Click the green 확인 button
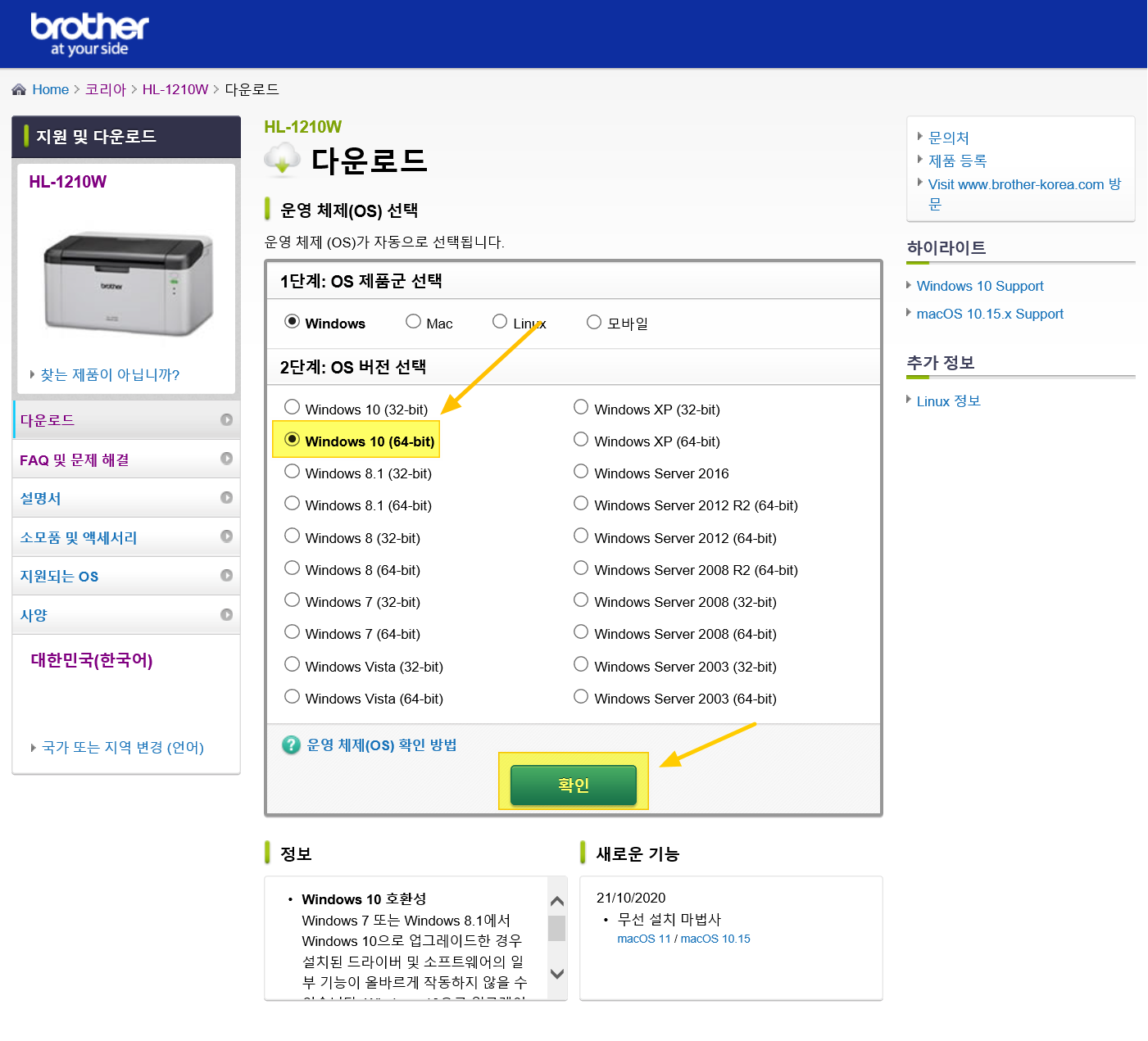Image resolution: width=1148 pixels, height=1041 pixels. (x=574, y=785)
